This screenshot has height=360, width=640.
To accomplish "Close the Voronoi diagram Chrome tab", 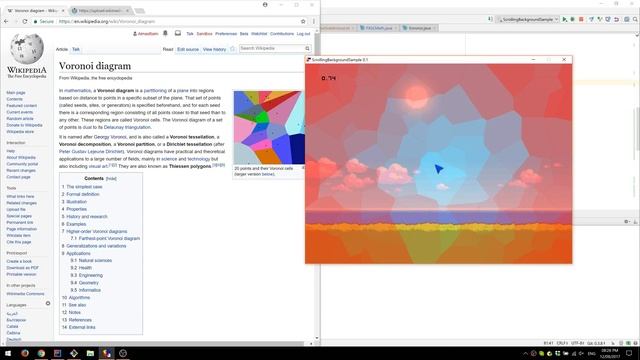I will click(x=63, y=11).
